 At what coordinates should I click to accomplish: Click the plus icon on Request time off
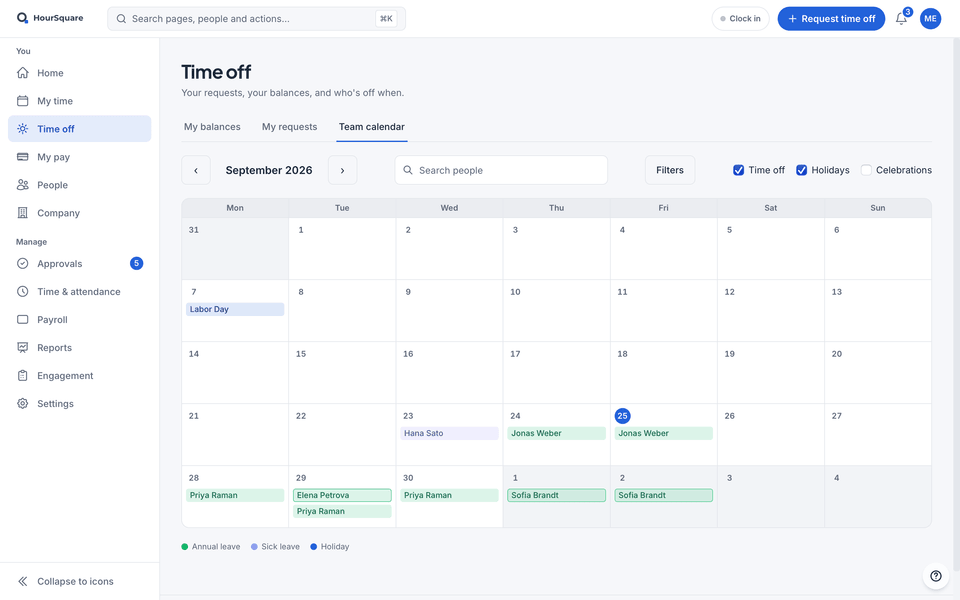[x=792, y=19]
